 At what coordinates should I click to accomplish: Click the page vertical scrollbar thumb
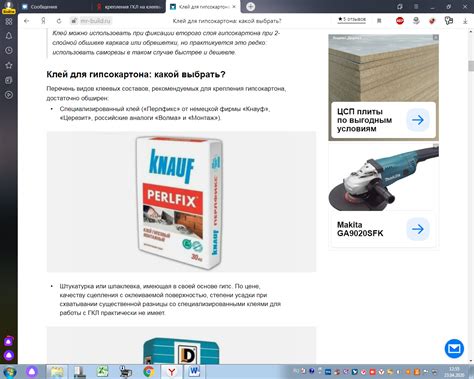471,66
